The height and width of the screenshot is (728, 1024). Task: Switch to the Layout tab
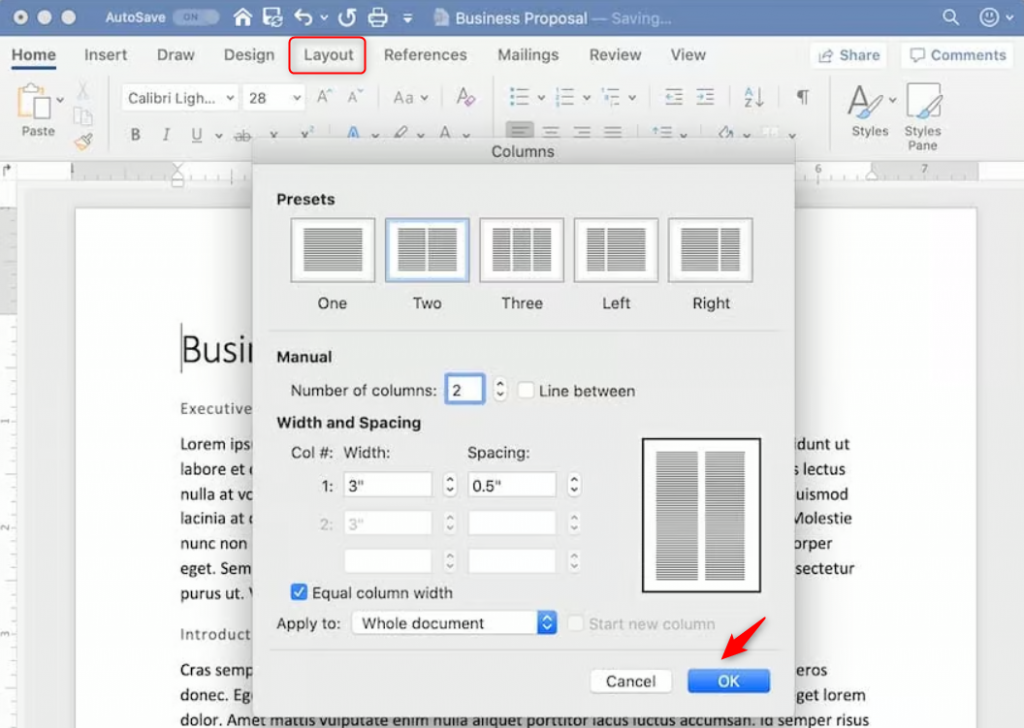pyautogui.click(x=328, y=55)
